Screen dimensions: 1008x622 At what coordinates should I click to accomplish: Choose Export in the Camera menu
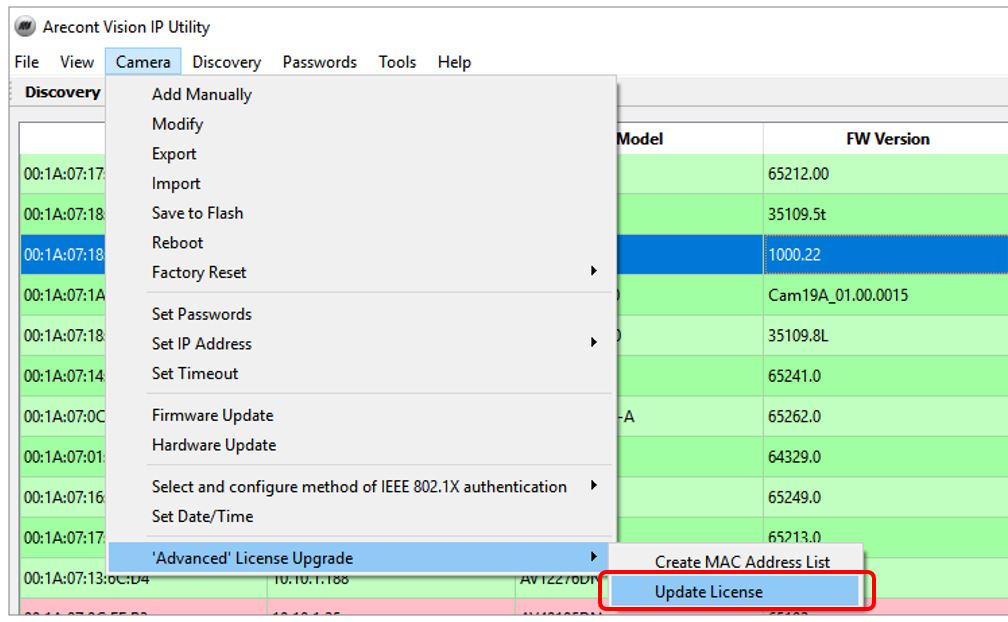[362, 154]
